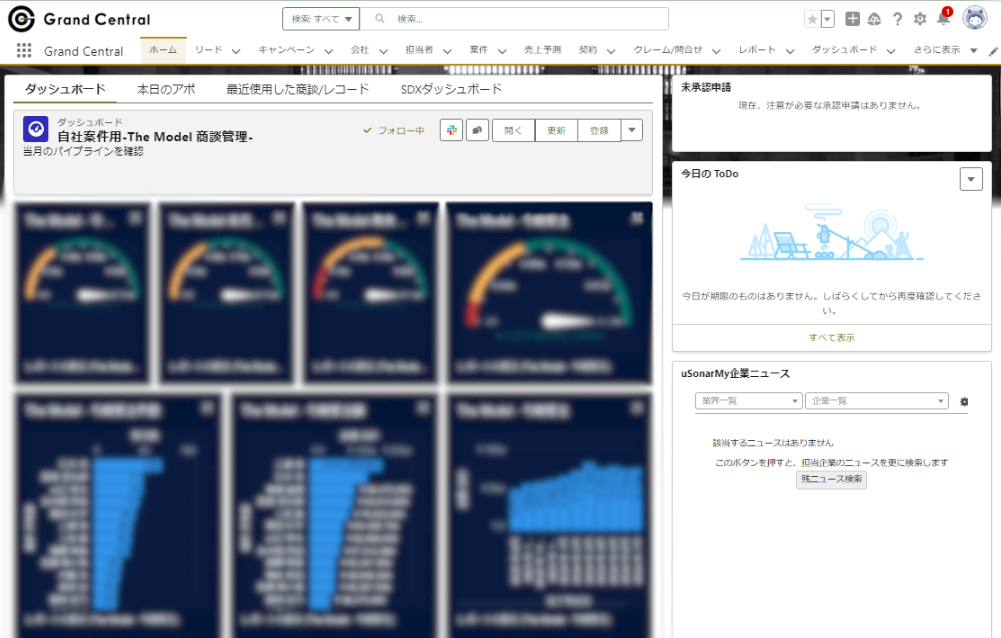The image size is (1001, 638).
Task: Open uSonar news settings gear
Action: [964, 402]
